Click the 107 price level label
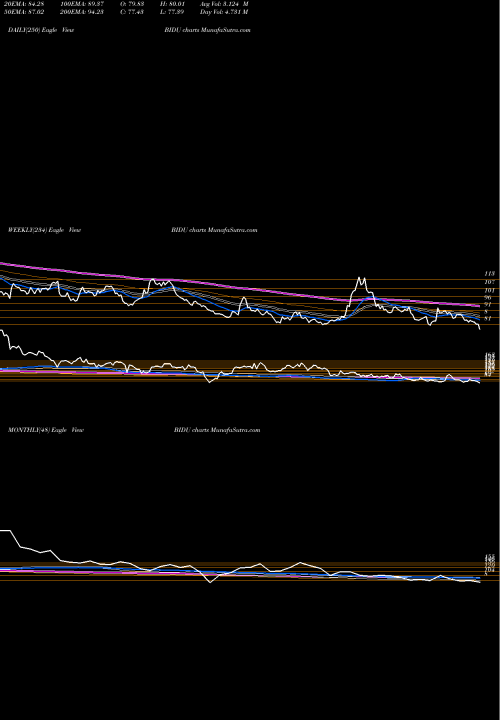Image resolution: width=500 pixels, height=720 pixels. [489, 281]
